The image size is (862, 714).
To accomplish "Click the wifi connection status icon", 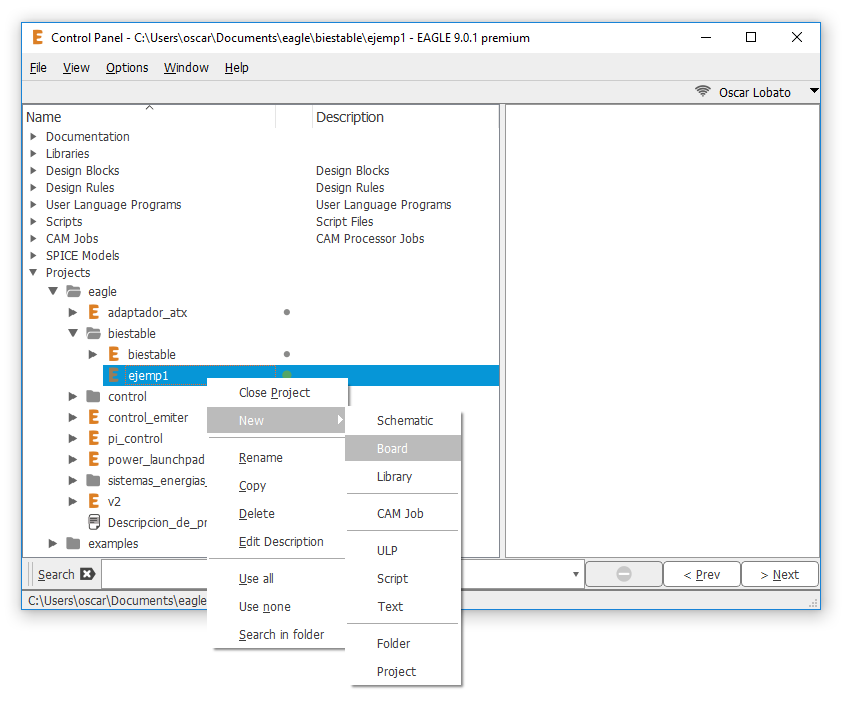I will [x=703, y=92].
